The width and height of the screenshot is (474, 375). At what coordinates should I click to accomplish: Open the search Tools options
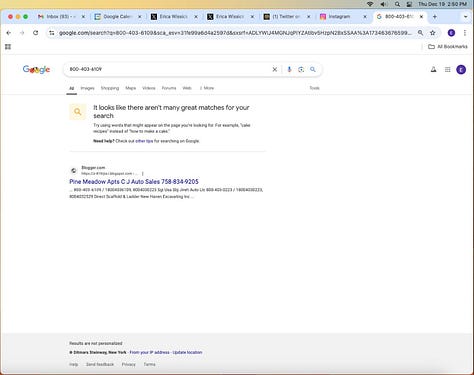pos(314,88)
